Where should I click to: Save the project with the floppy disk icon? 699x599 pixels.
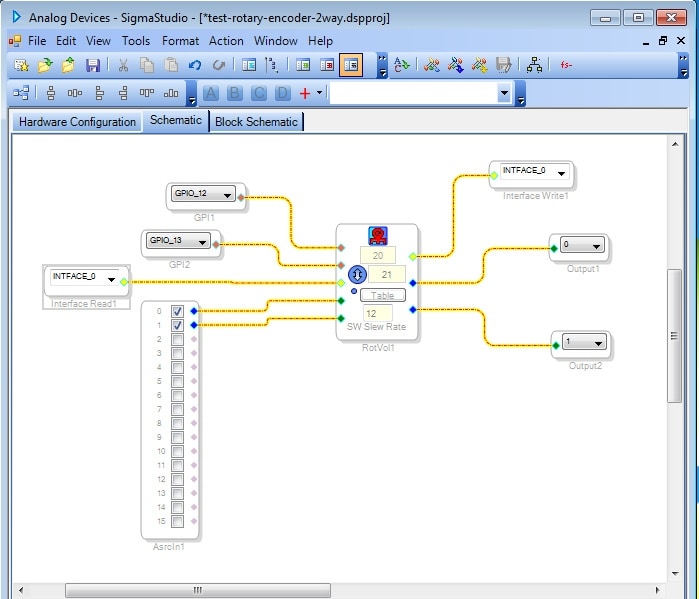[x=93, y=65]
